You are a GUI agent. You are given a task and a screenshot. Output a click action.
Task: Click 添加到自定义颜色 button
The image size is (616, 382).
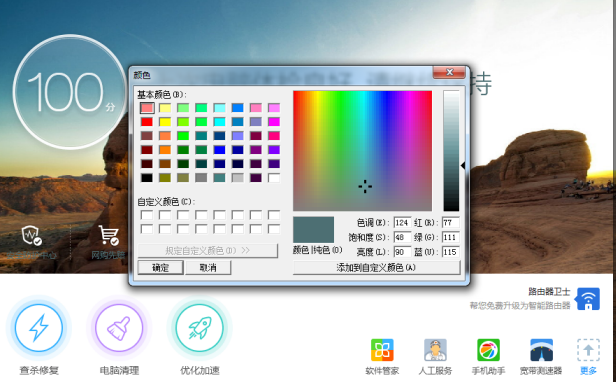(376, 268)
